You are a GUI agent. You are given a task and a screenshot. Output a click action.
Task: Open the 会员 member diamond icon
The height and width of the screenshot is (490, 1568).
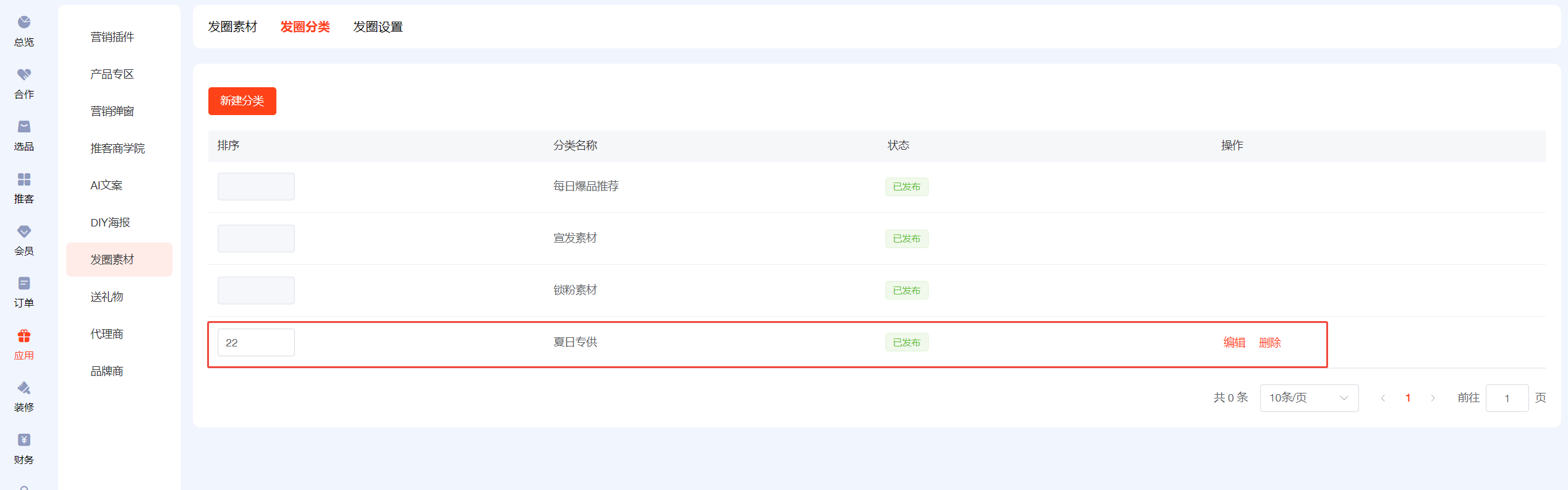coord(24,231)
